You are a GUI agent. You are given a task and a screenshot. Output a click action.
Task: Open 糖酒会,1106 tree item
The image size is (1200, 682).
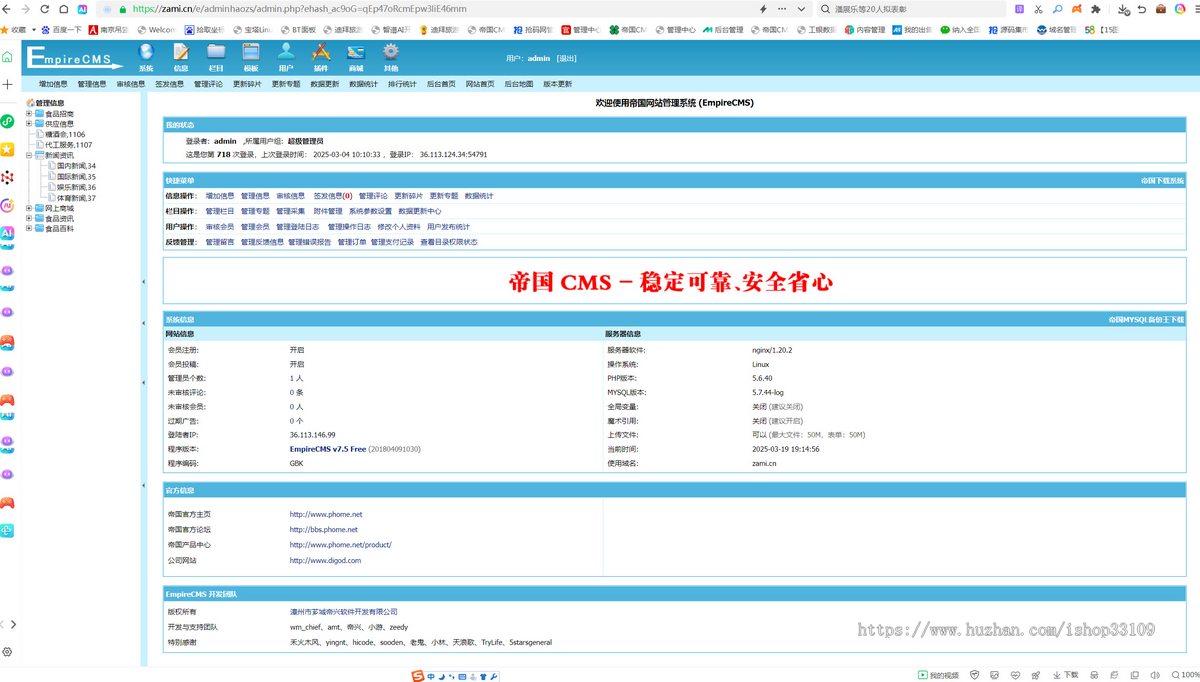coord(65,134)
